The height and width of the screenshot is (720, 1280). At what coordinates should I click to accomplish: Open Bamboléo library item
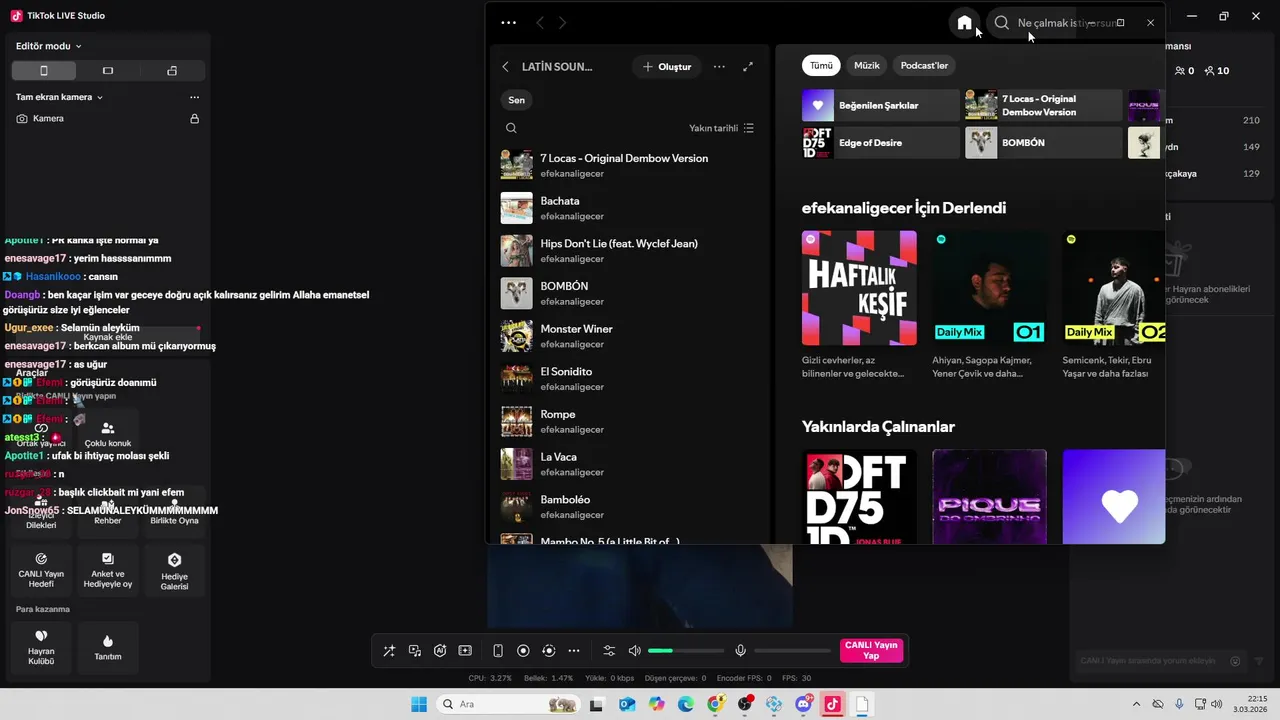628,506
